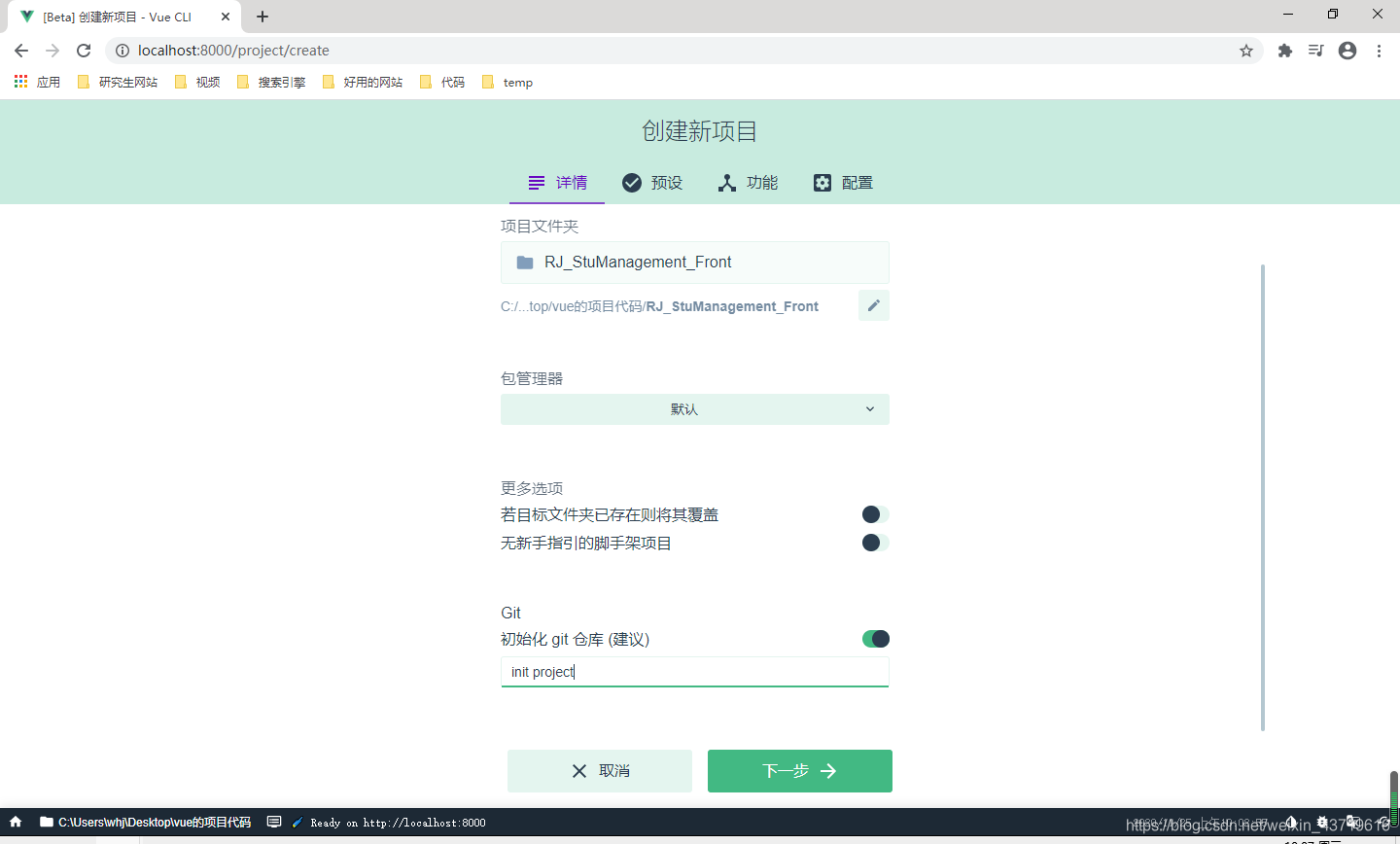Image resolution: width=1400 pixels, height=844 pixels.
Task: Go forward in browser history
Action: click(52, 51)
